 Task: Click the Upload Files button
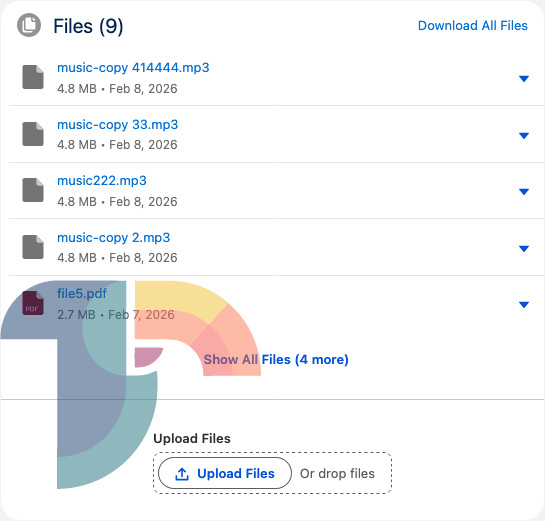[x=225, y=473]
